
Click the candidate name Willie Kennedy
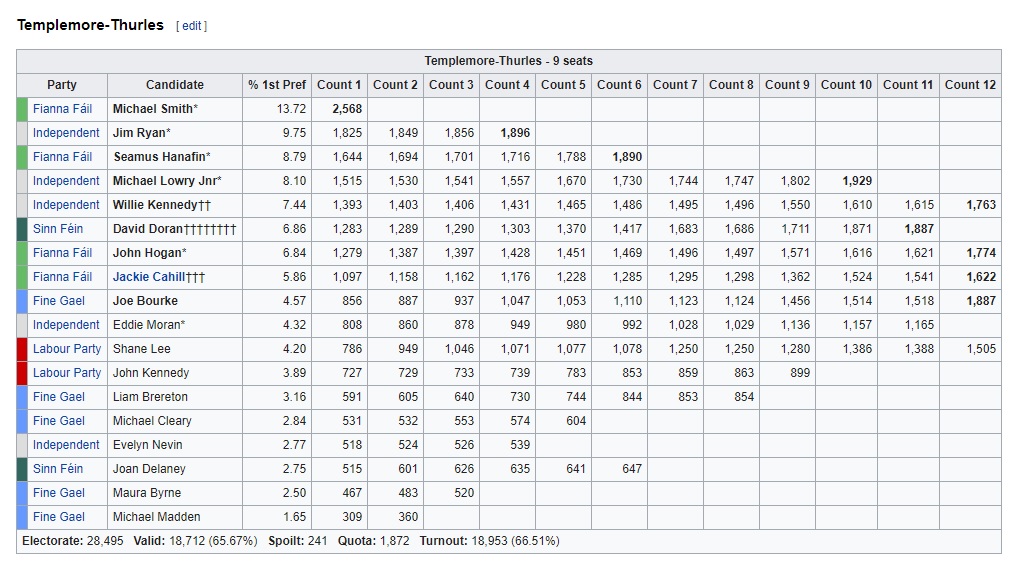[155, 205]
